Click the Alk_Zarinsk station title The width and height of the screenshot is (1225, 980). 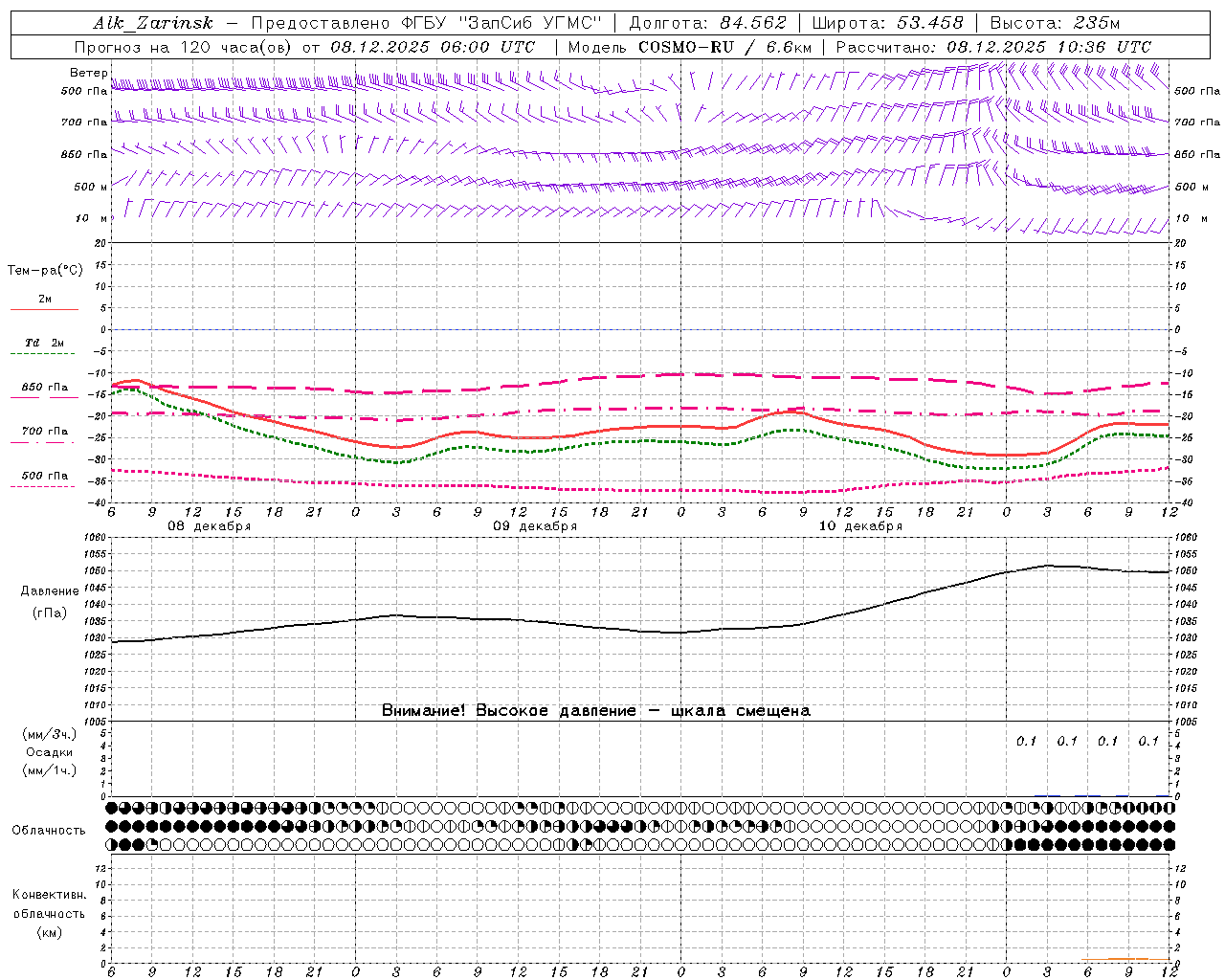153,23
